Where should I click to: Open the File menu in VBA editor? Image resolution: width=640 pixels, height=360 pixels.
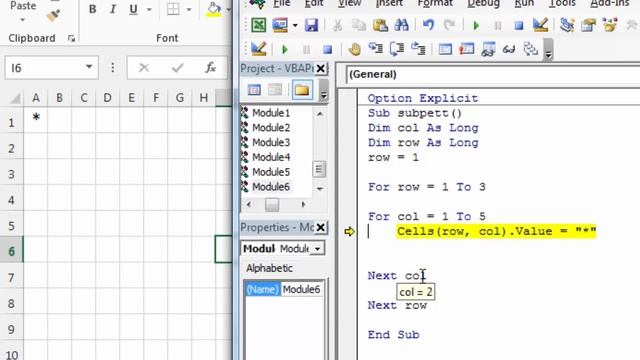(282, 4)
